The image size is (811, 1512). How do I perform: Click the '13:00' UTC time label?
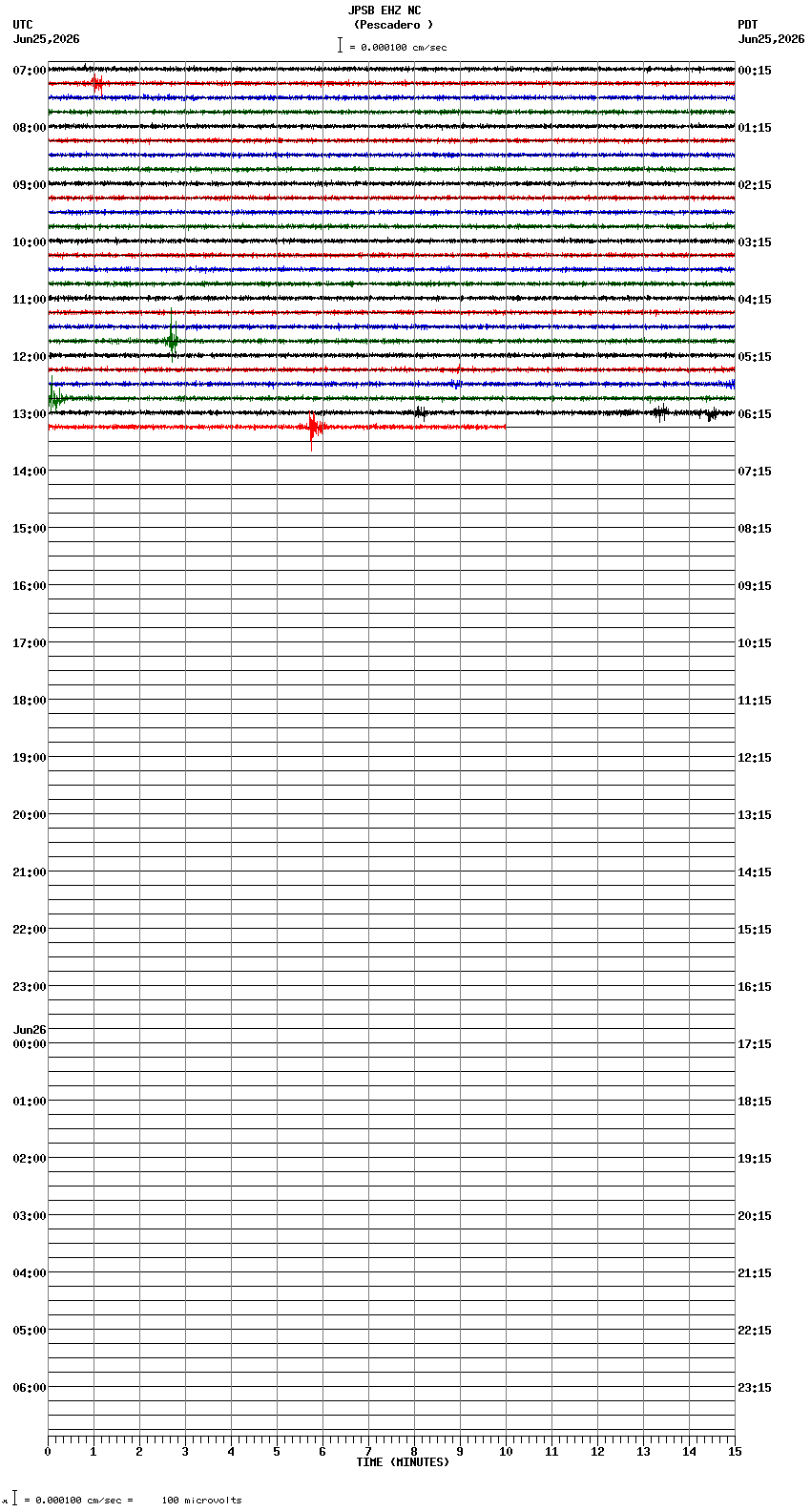30,414
